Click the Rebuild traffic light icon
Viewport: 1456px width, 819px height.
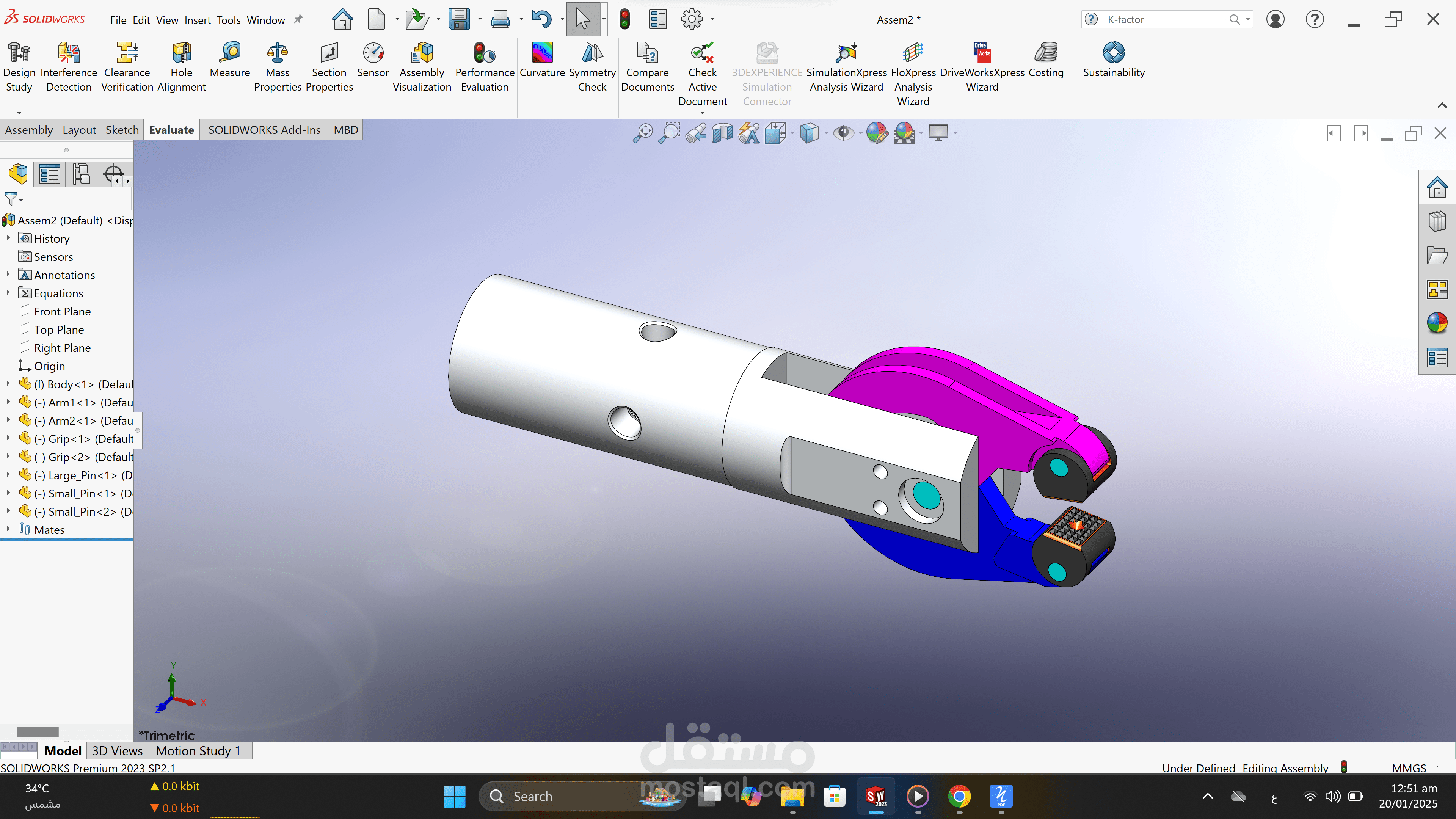(624, 19)
